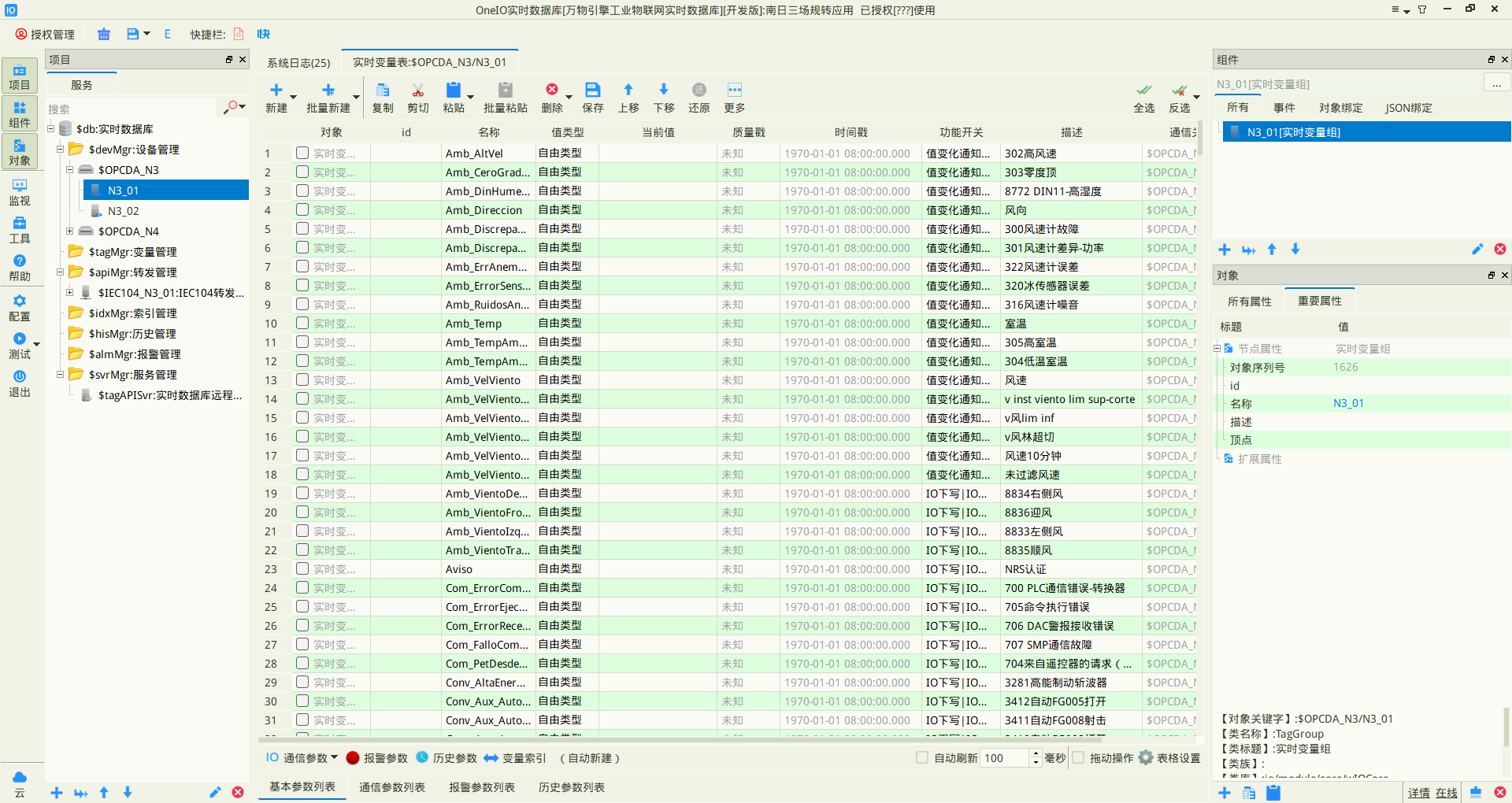The height and width of the screenshot is (803, 1512).
Task: Open the 通信参数 dropdown
Action: (x=302, y=758)
